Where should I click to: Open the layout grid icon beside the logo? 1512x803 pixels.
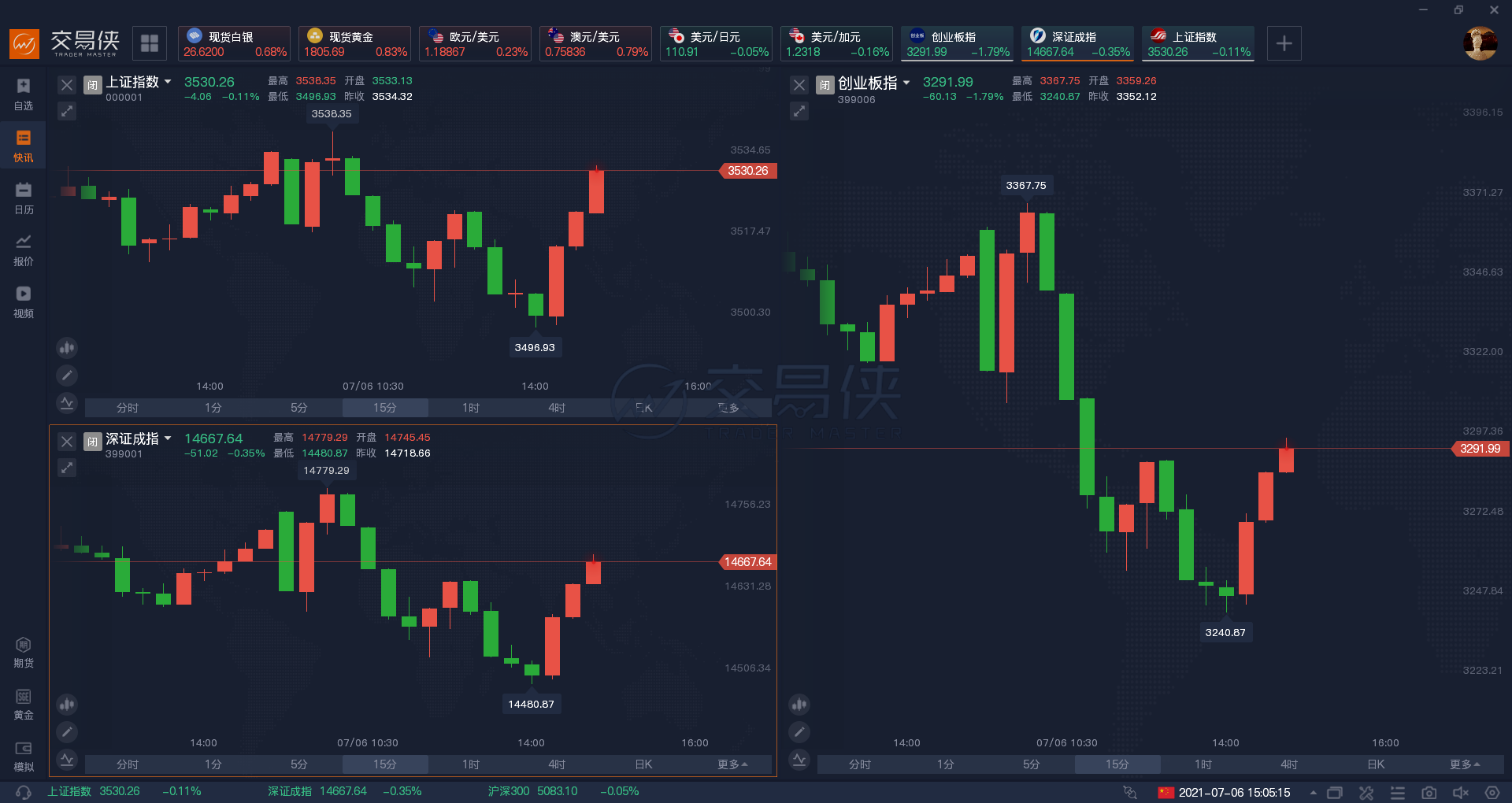pyautogui.click(x=150, y=43)
